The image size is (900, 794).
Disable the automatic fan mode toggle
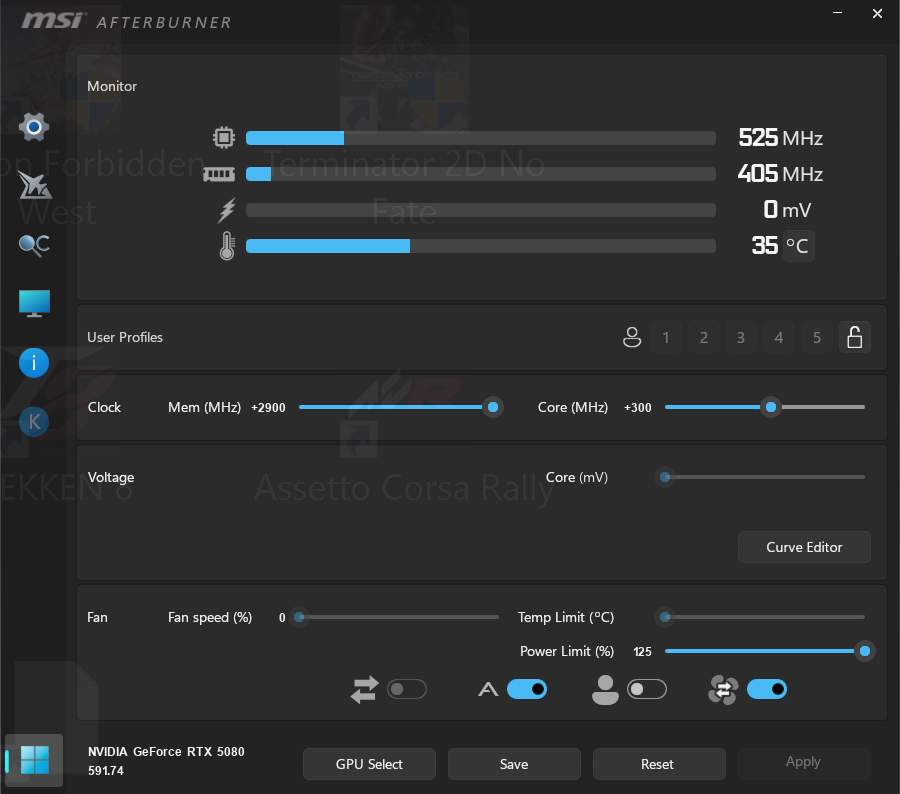[527, 689]
